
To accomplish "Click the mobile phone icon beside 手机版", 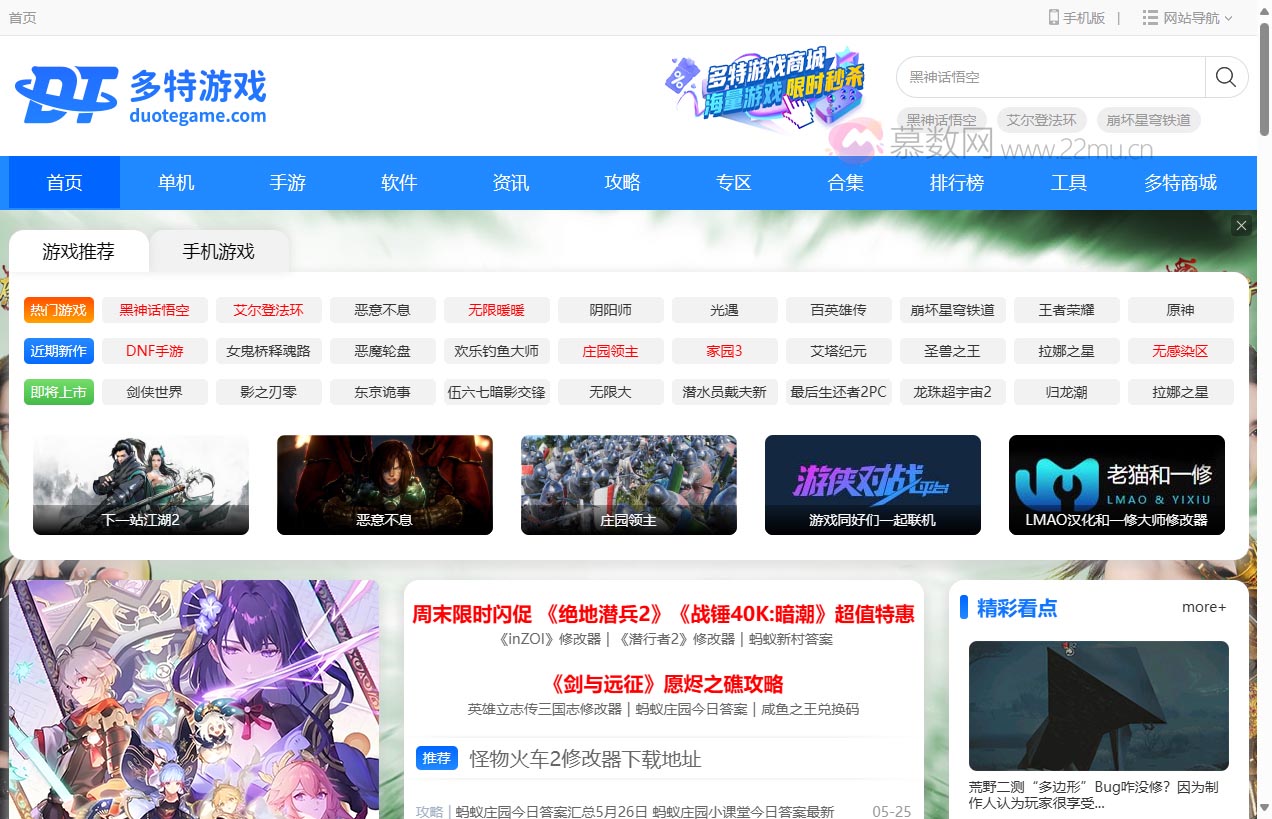I will (1052, 17).
